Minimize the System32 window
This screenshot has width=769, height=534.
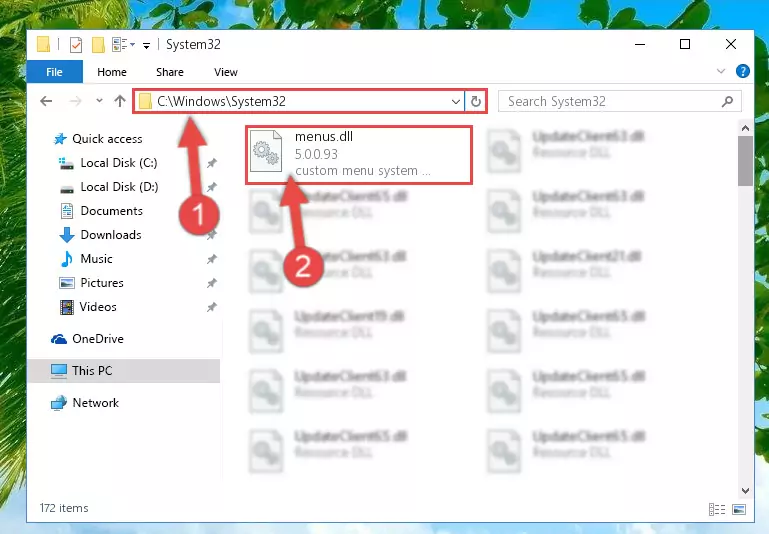pyautogui.click(x=640, y=45)
